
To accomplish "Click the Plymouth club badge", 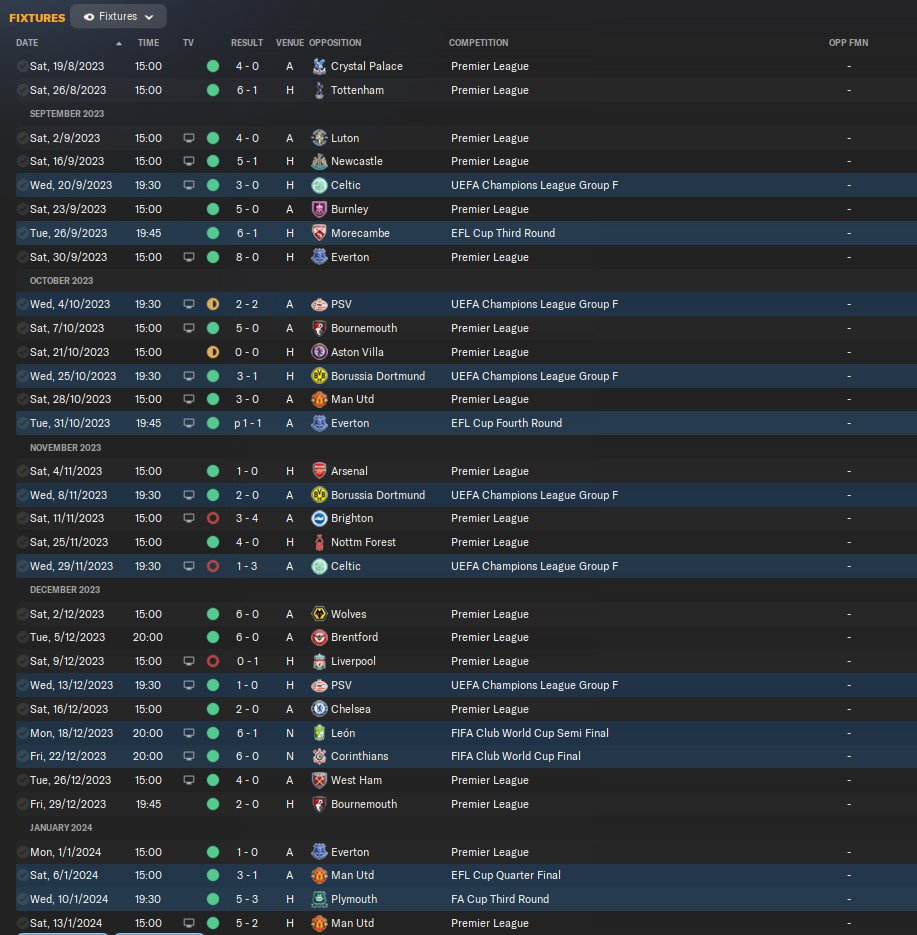I will pos(320,899).
